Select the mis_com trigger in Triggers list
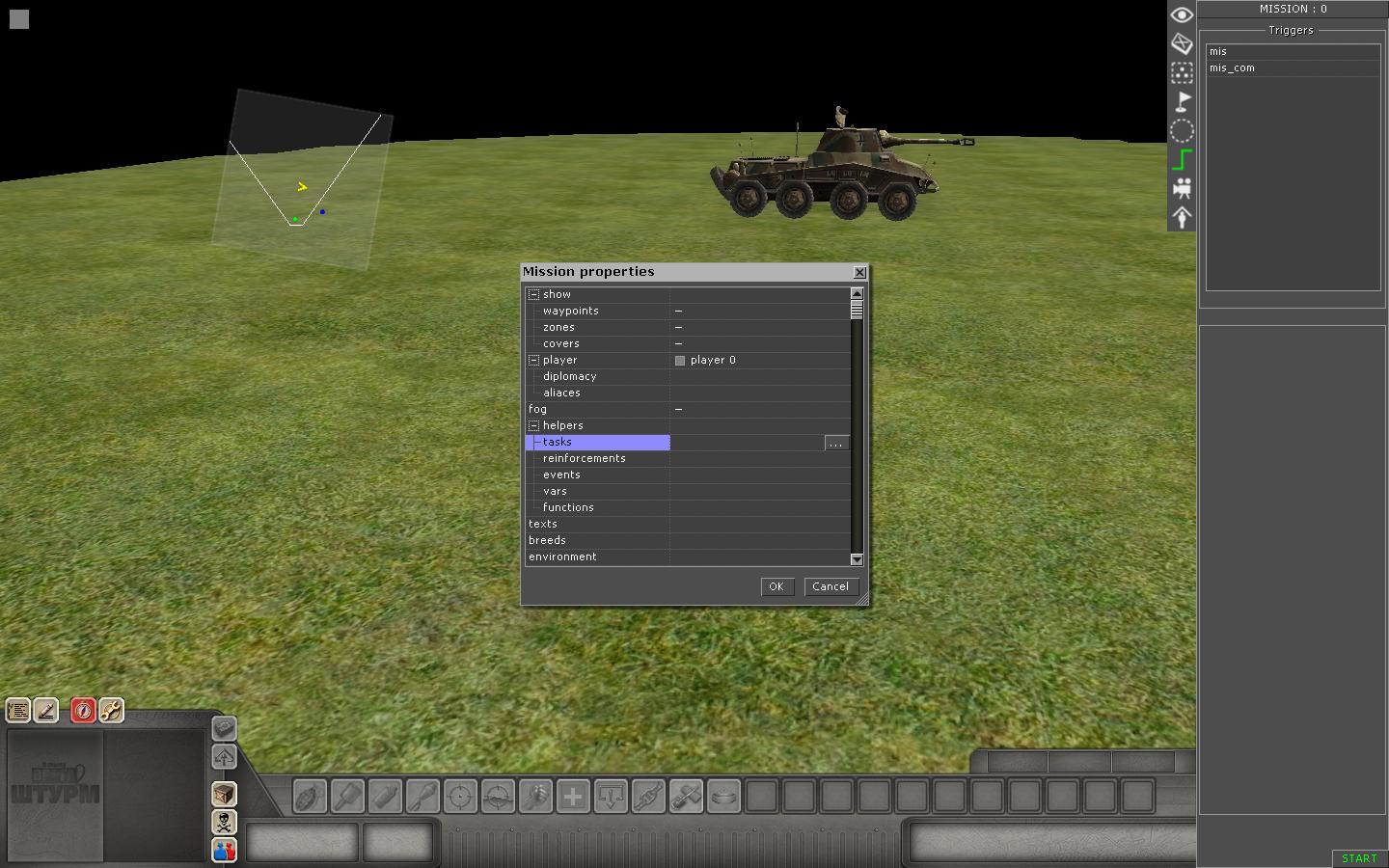This screenshot has width=1389, height=868. [x=1293, y=68]
